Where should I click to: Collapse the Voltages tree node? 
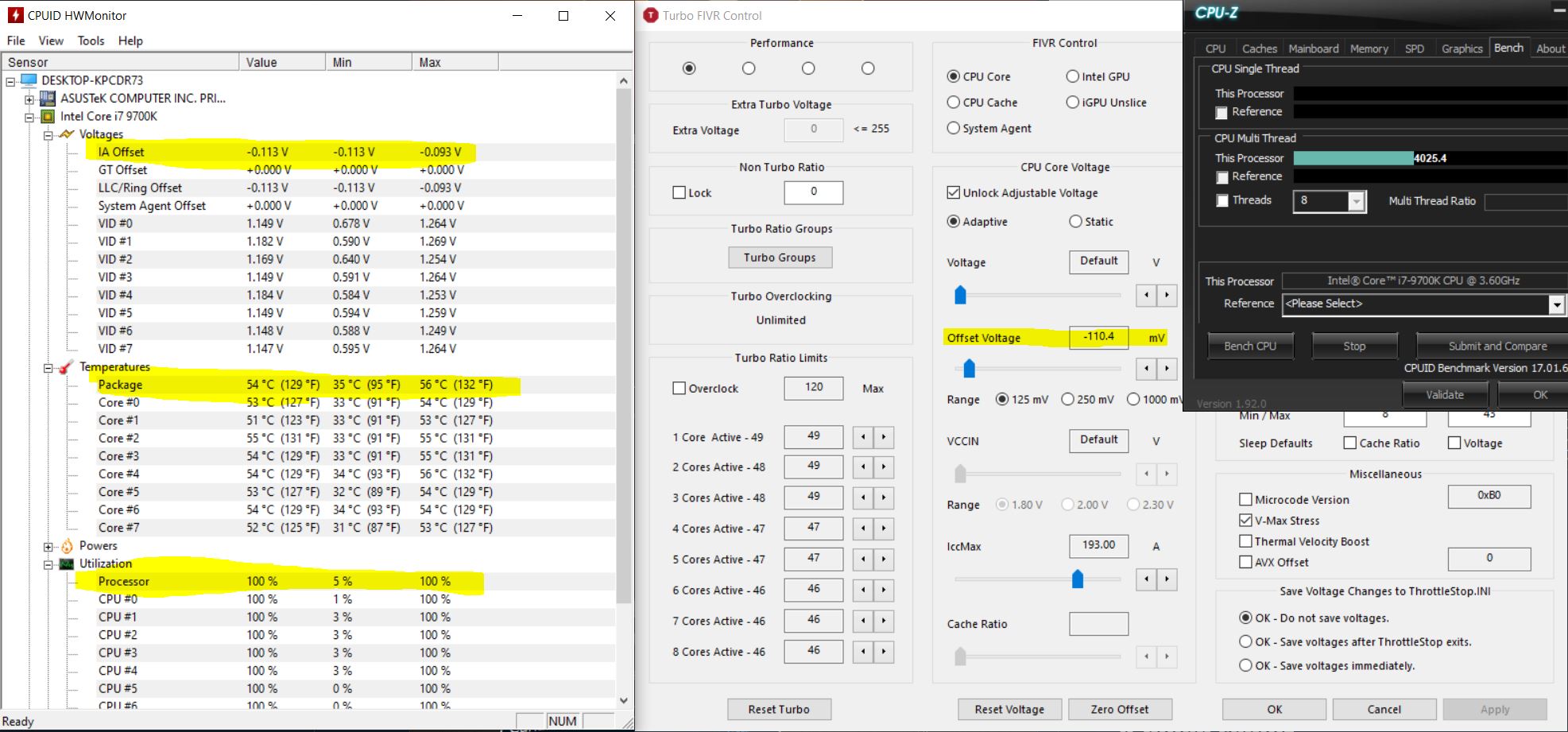click(48, 135)
